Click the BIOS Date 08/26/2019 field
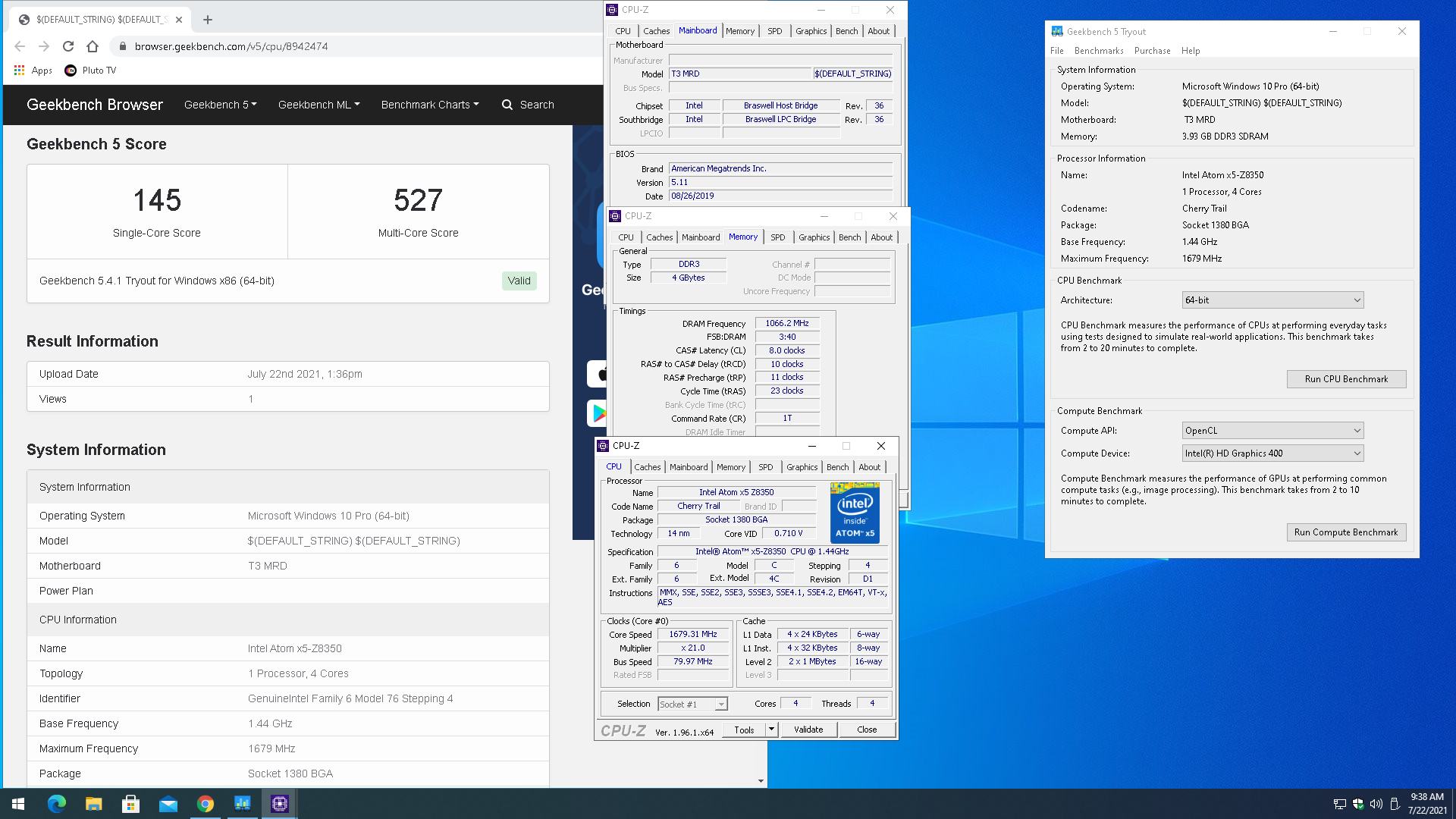This screenshot has width=1456, height=819. tap(780, 196)
